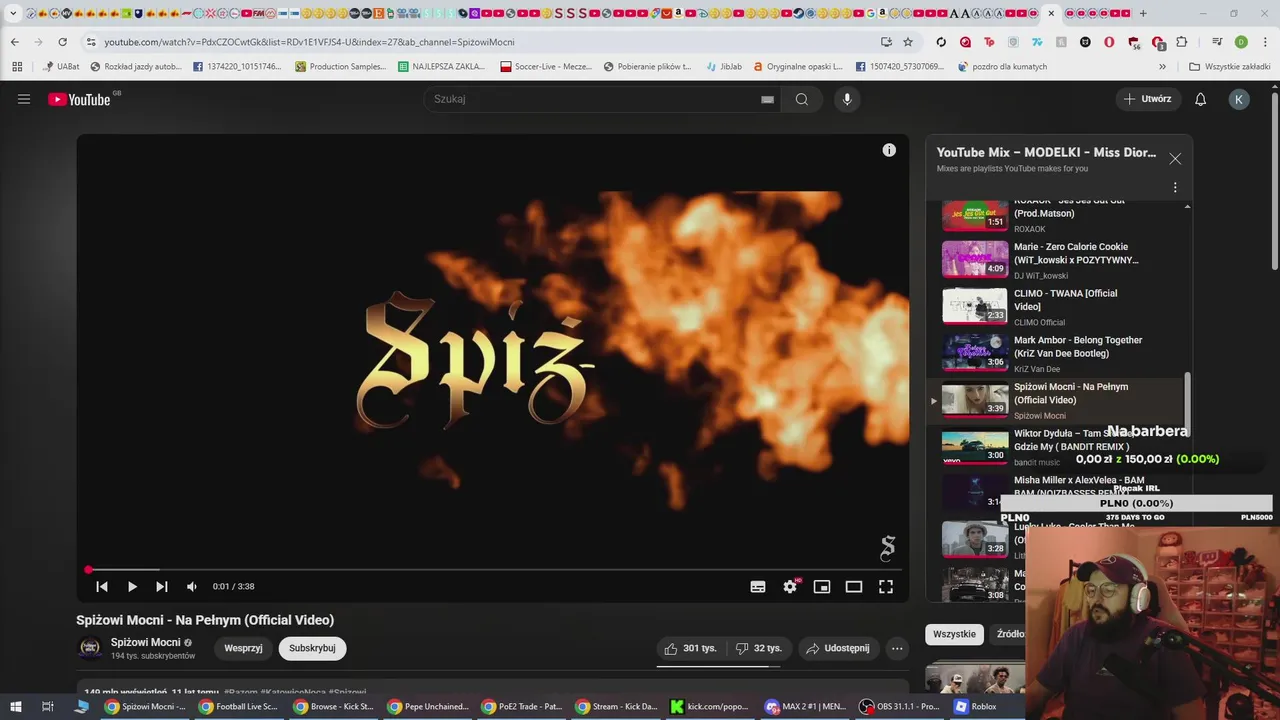Open more actions three-dot menu under video
The height and width of the screenshot is (720, 1280).
[897, 648]
